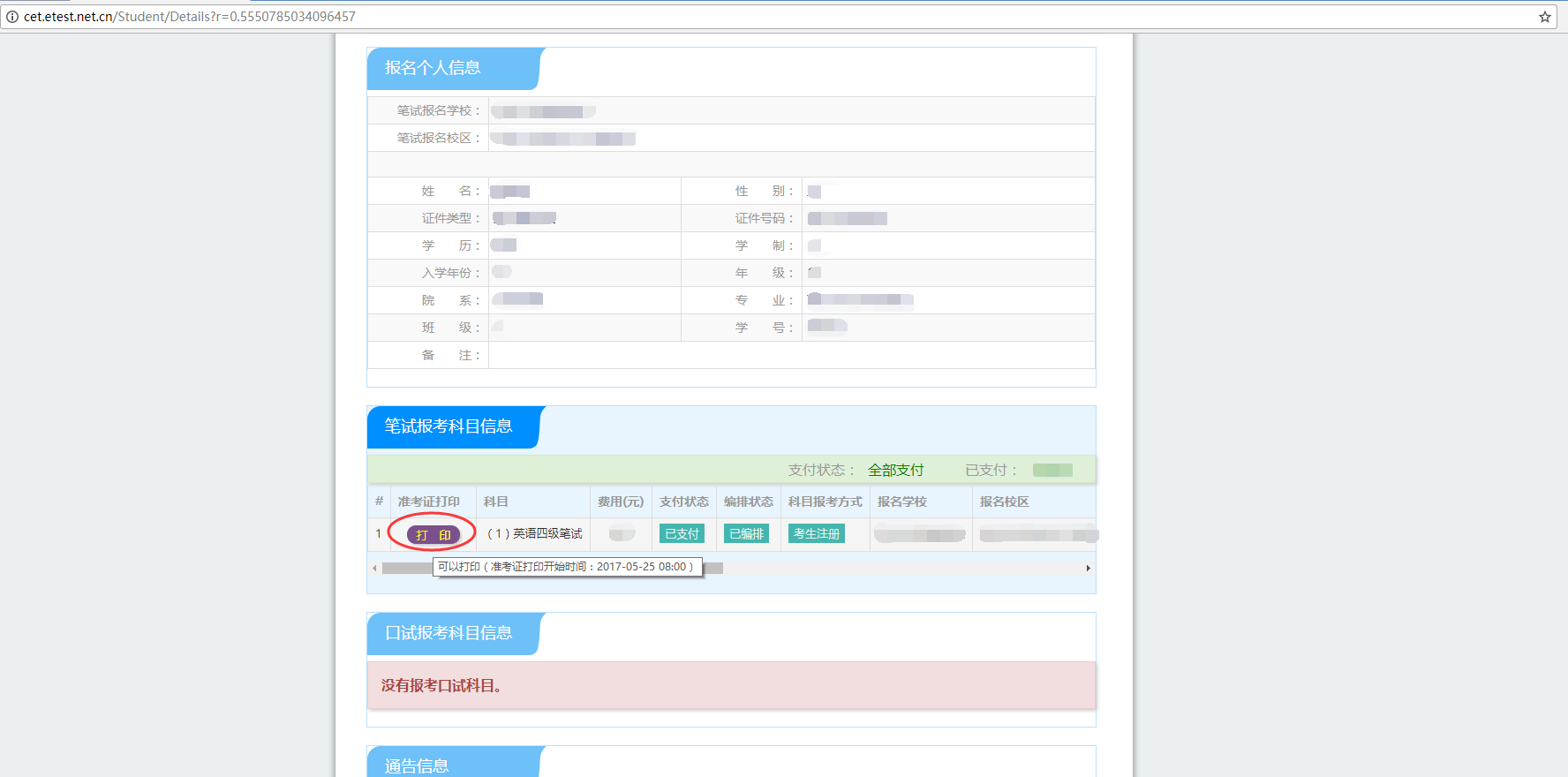The height and width of the screenshot is (777, 1568).
Task: Click the right arrow of horizontal scrollbar
Action: [1088, 568]
